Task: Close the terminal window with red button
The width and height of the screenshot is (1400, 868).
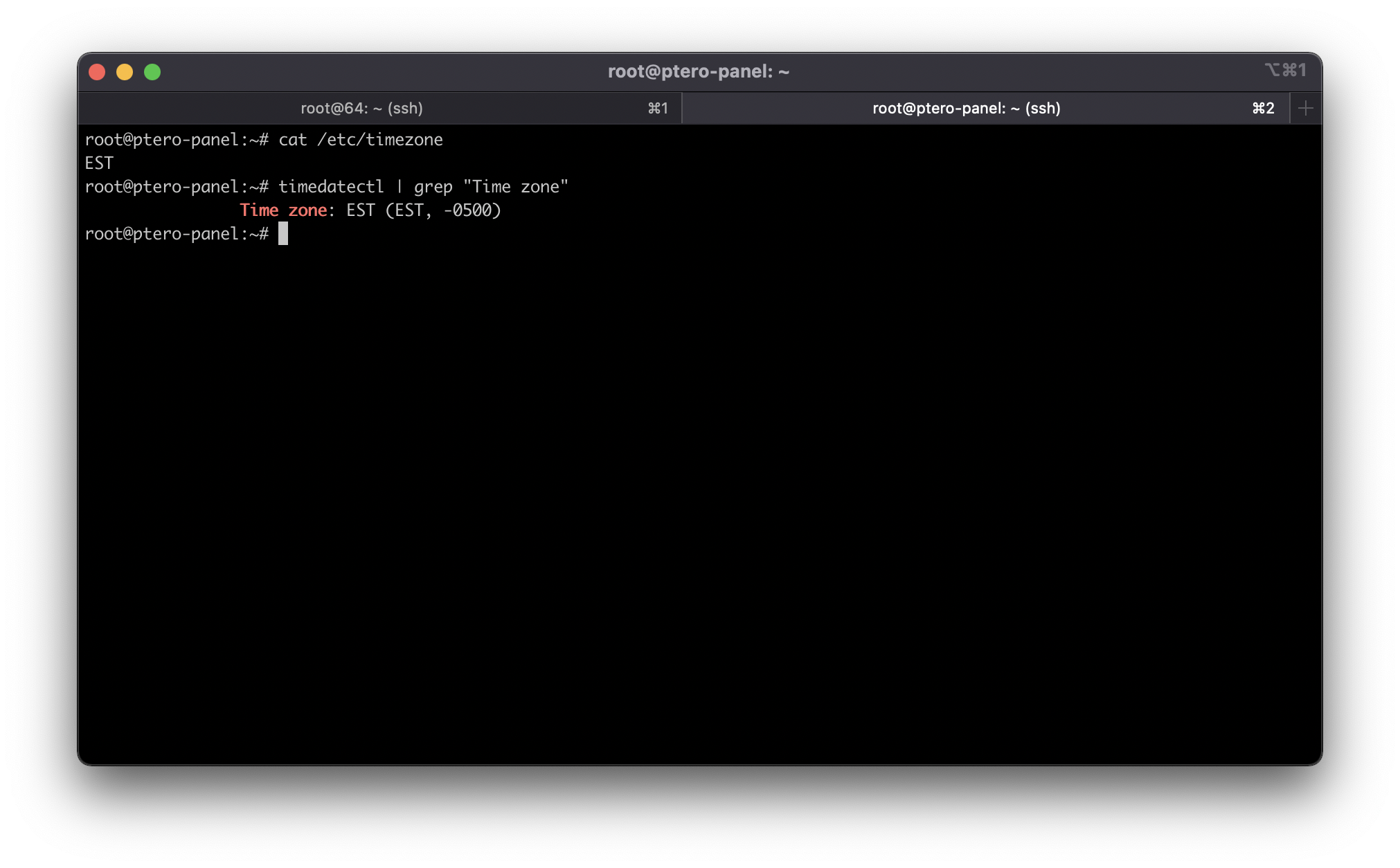Action: [x=98, y=72]
